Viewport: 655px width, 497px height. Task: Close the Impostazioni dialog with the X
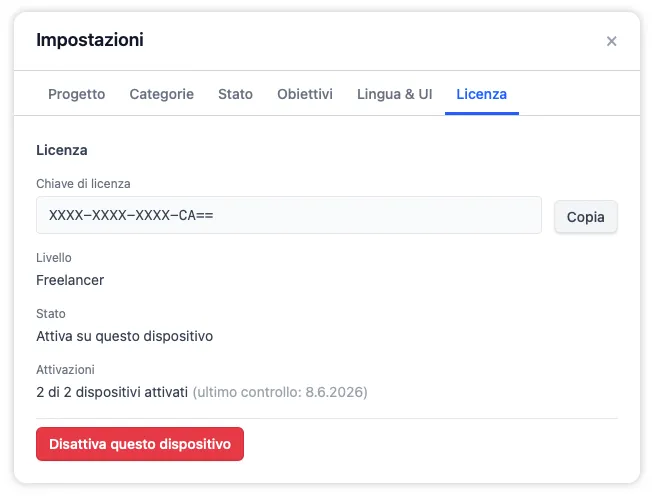tap(611, 41)
